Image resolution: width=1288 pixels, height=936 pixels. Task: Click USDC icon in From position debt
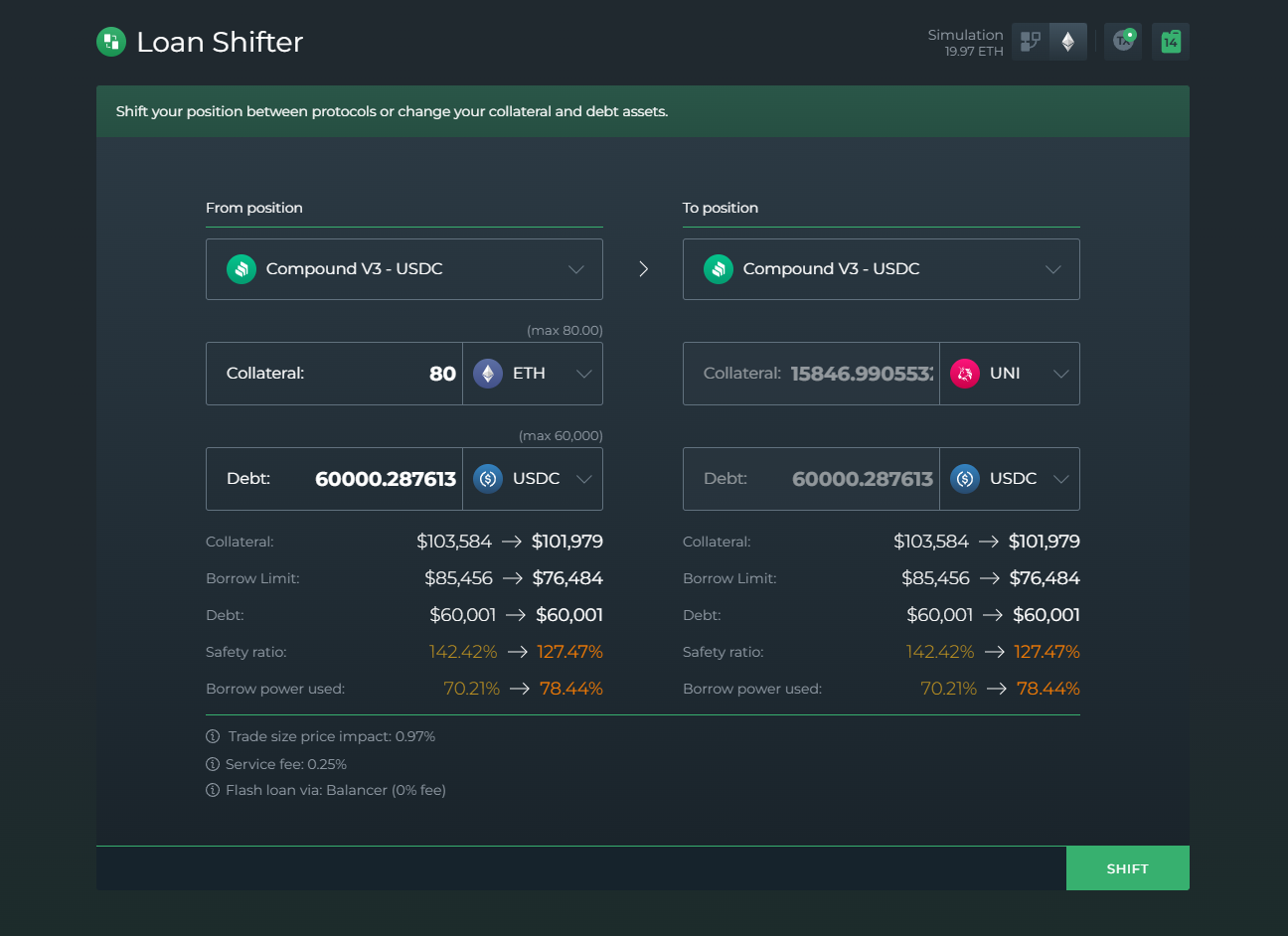tap(488, 479)
